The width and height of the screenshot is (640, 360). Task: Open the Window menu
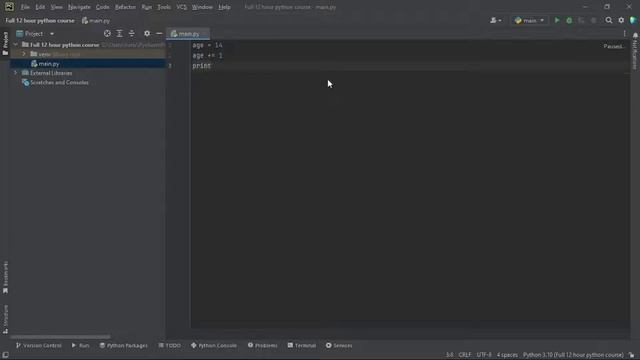(x=202, y=7)
